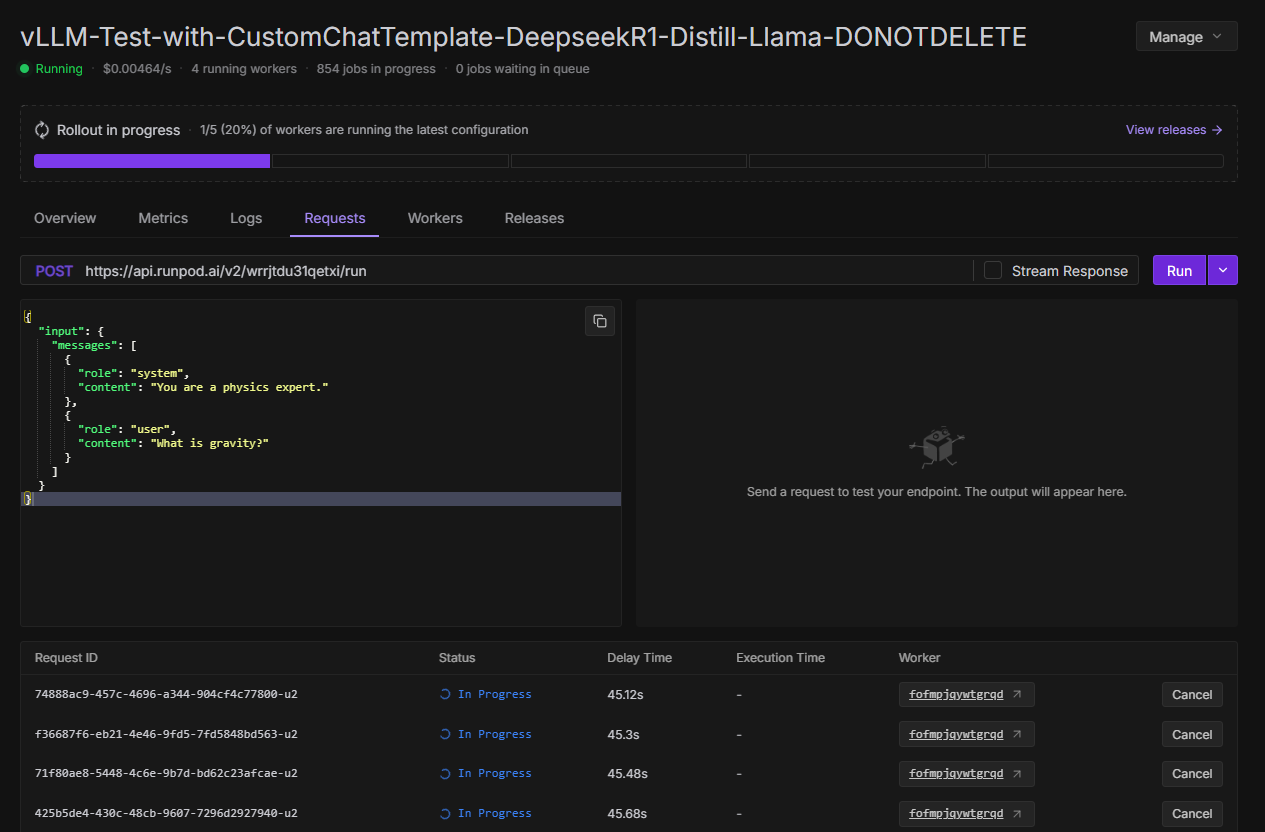
Task: Click the 854 jobs in progress text
Action: coord(376,69)
